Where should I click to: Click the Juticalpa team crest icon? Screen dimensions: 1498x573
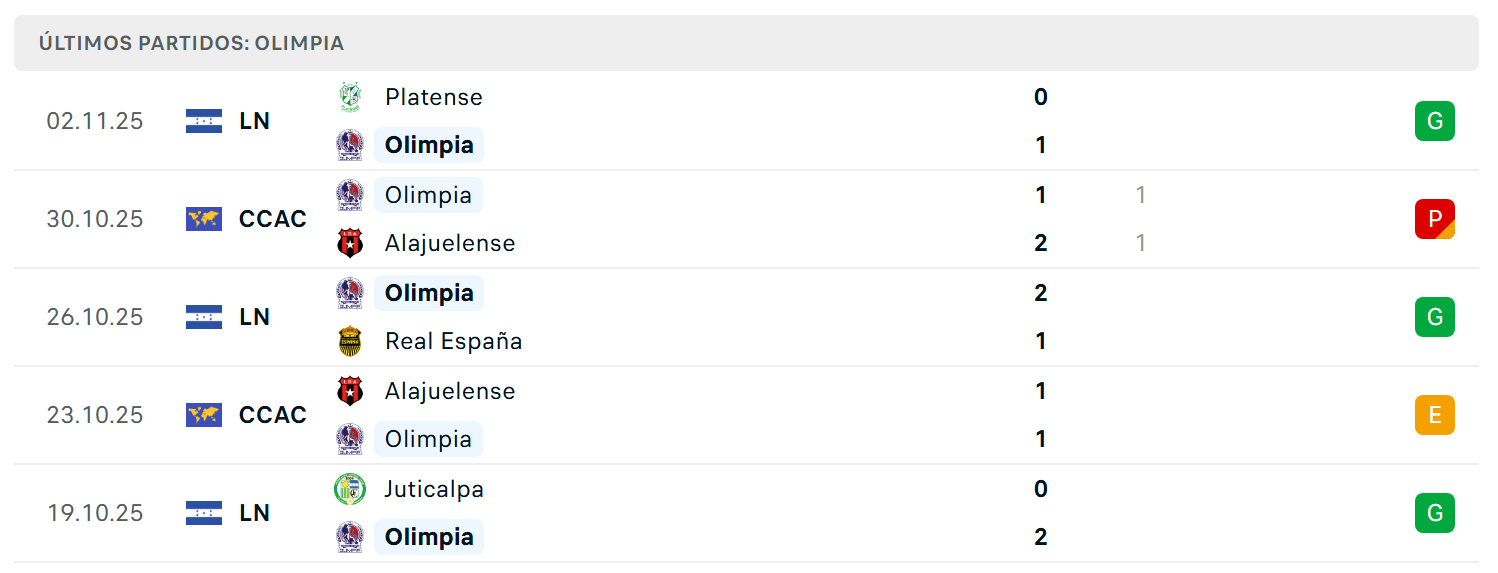click(350, 489)
